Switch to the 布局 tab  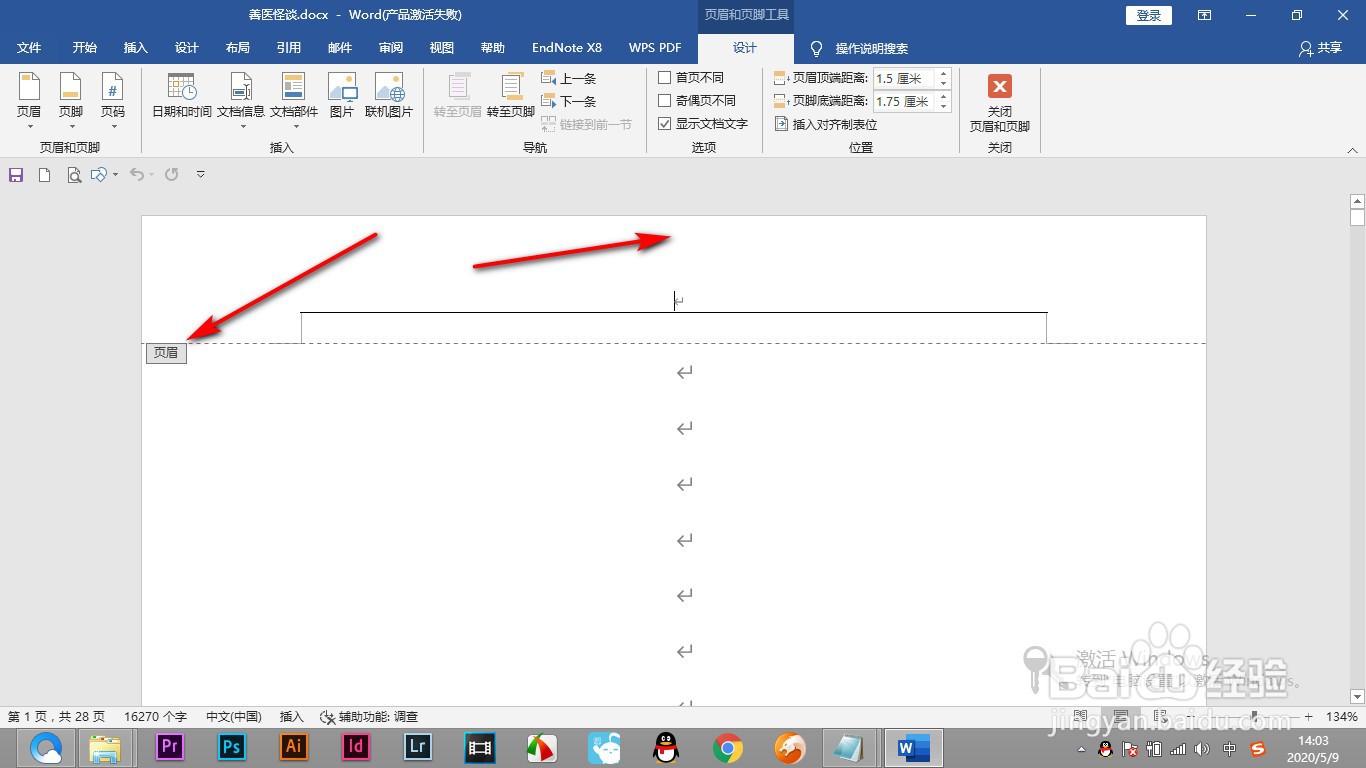(x=238, y=48)
